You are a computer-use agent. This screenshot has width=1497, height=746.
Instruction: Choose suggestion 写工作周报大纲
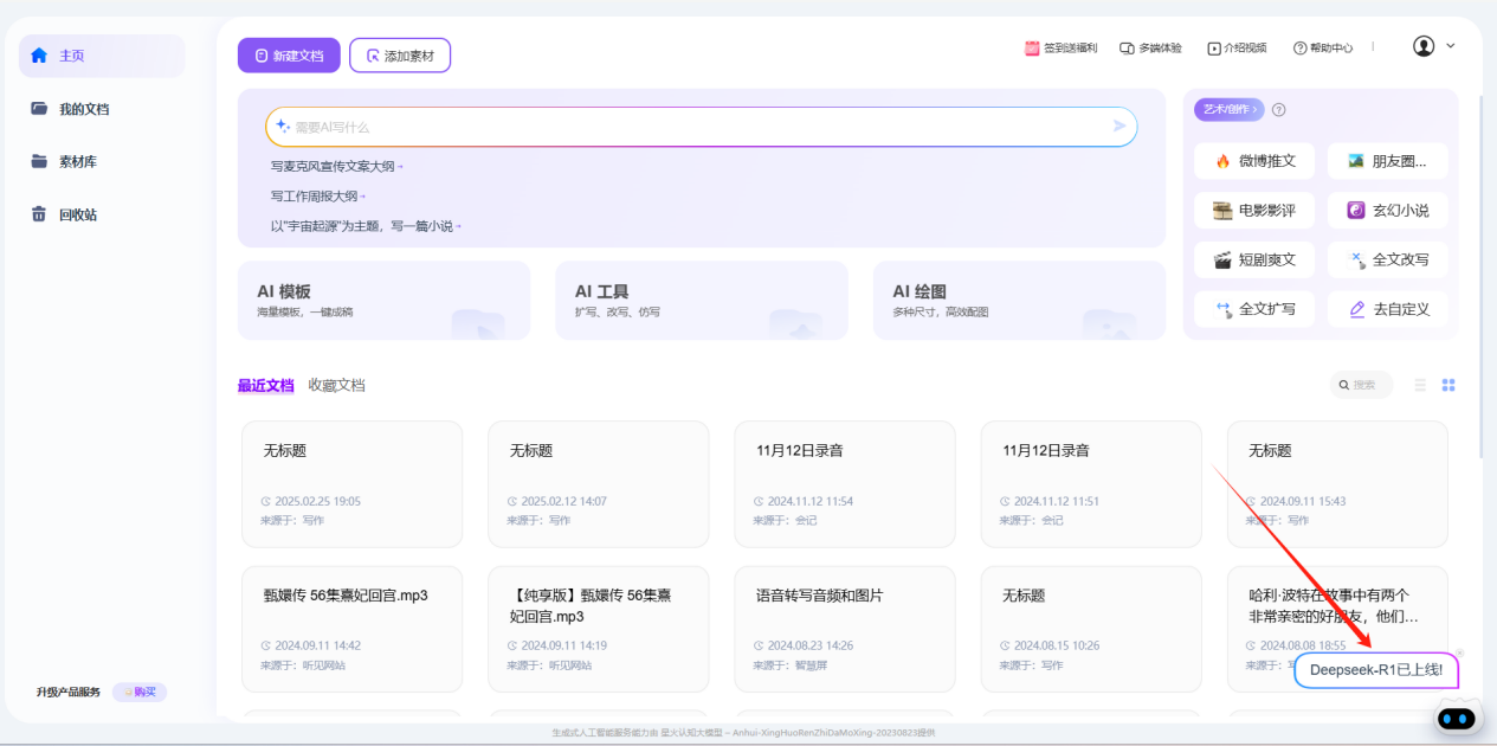coord(317,197)
